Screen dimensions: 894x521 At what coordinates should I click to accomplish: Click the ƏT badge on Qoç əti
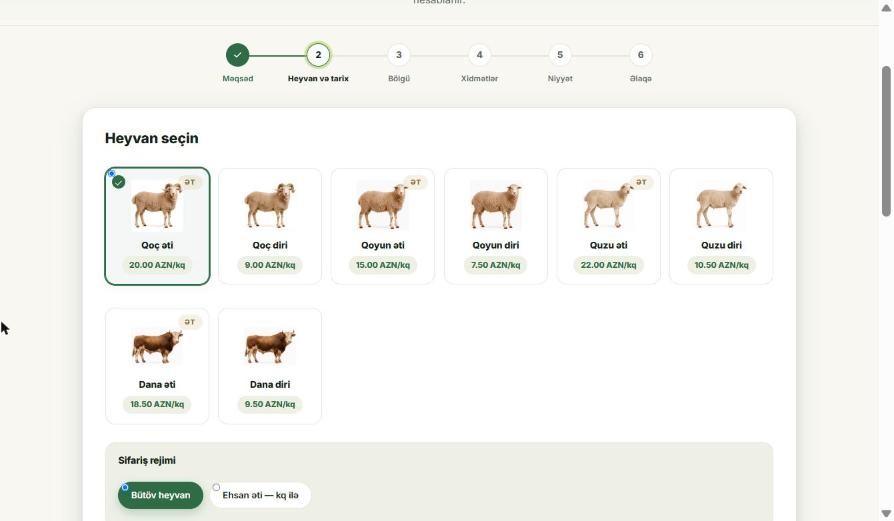pos(190,182)
